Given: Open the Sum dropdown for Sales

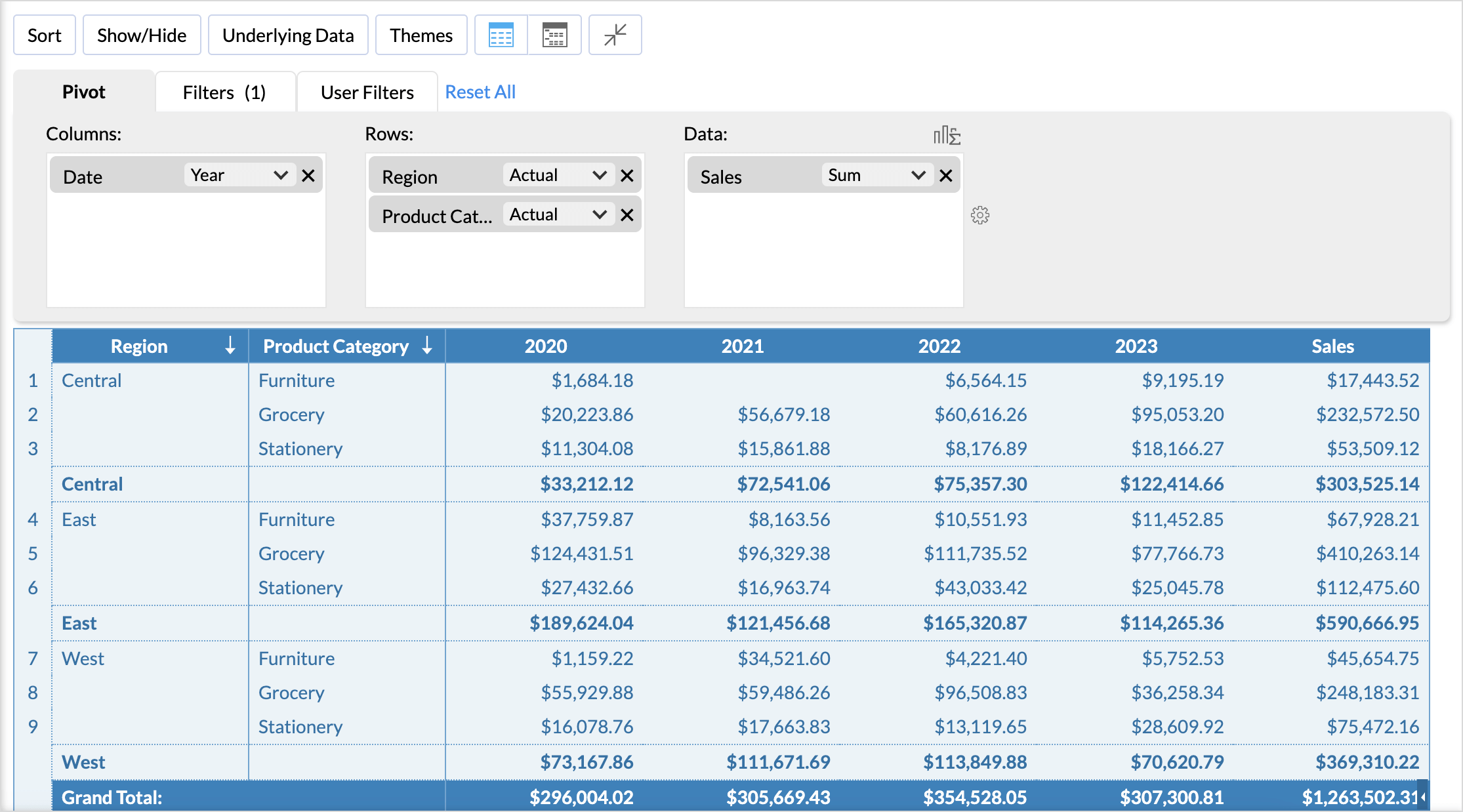Looking at the screenshot, I should (917, 175).
